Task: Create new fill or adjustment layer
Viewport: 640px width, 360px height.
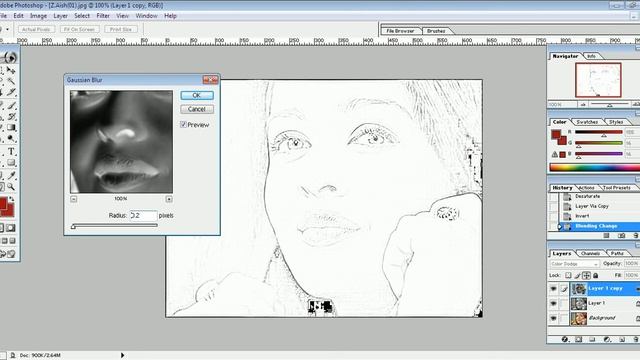Action: pos(607,339)
